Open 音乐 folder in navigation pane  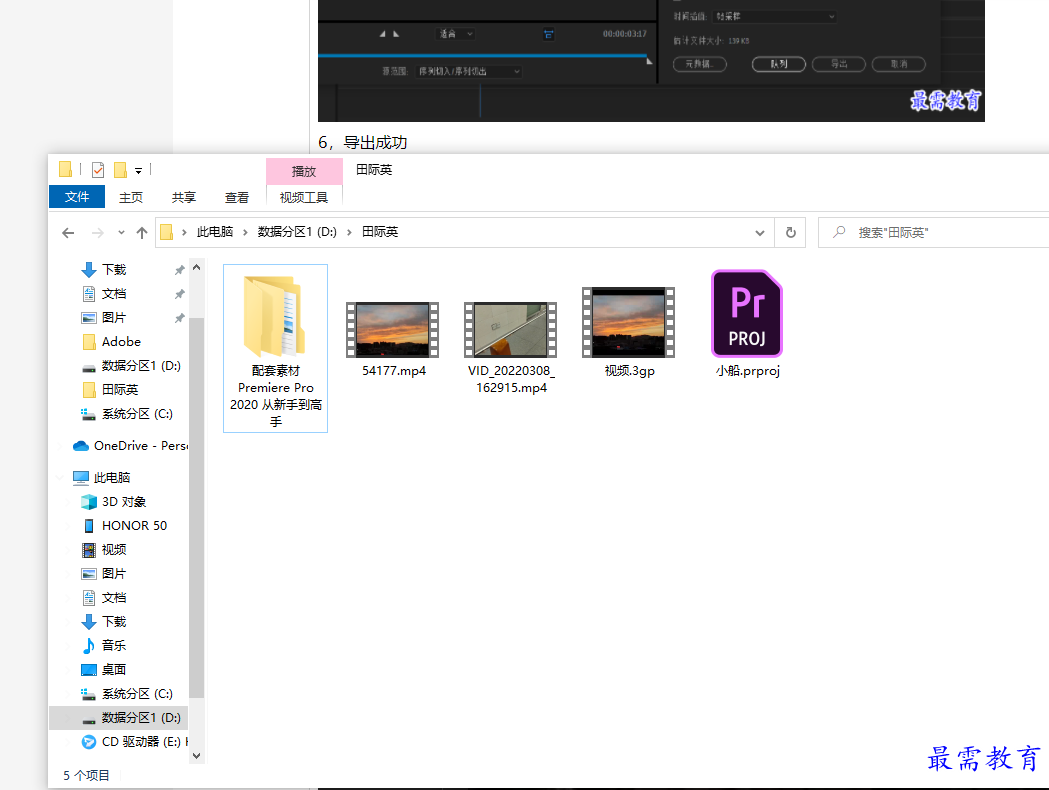tap(114, 646)
